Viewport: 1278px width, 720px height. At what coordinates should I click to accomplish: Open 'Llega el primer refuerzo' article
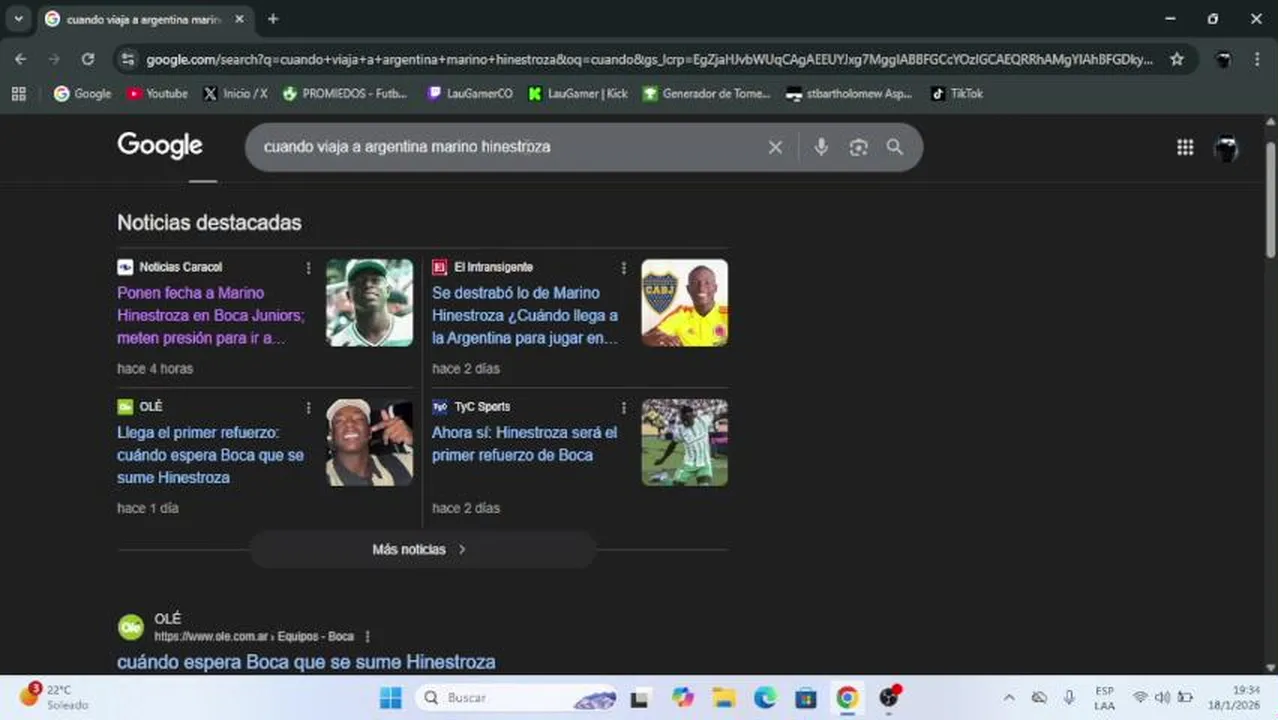pos(210,455)
